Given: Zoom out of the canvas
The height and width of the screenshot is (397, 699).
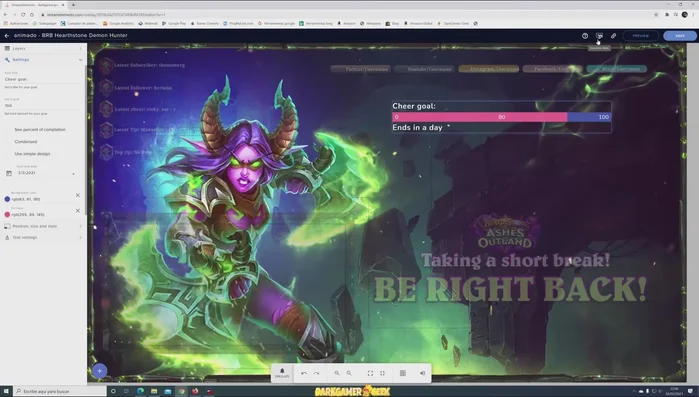Looking at the screenshot, I should [350, 373].
